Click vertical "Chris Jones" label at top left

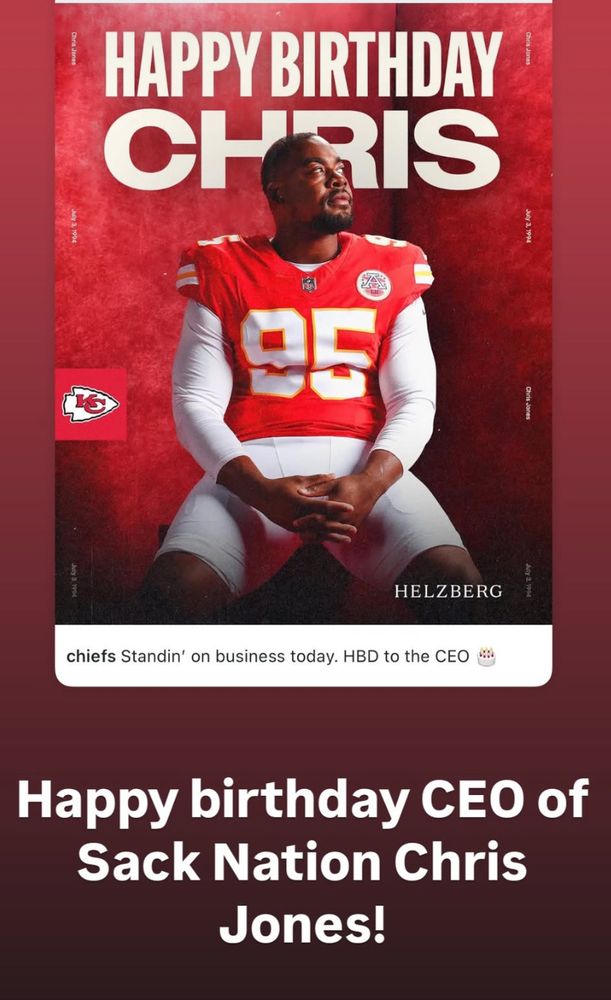[x=74, y=48]
